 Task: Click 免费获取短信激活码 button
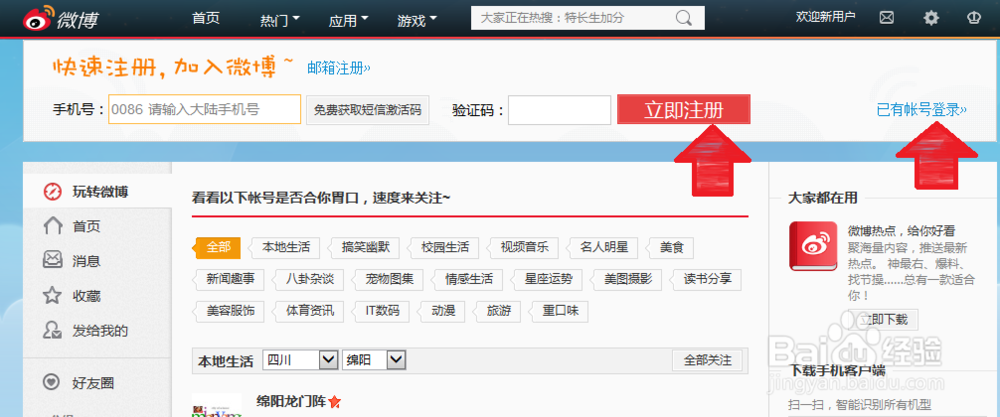click(368, 110)
